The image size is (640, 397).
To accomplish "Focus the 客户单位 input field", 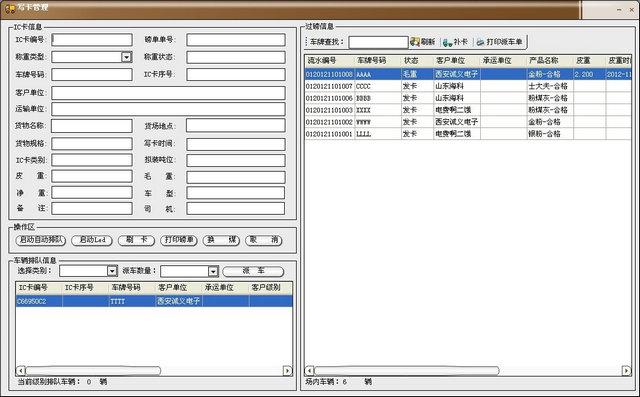I will point(168,93).
